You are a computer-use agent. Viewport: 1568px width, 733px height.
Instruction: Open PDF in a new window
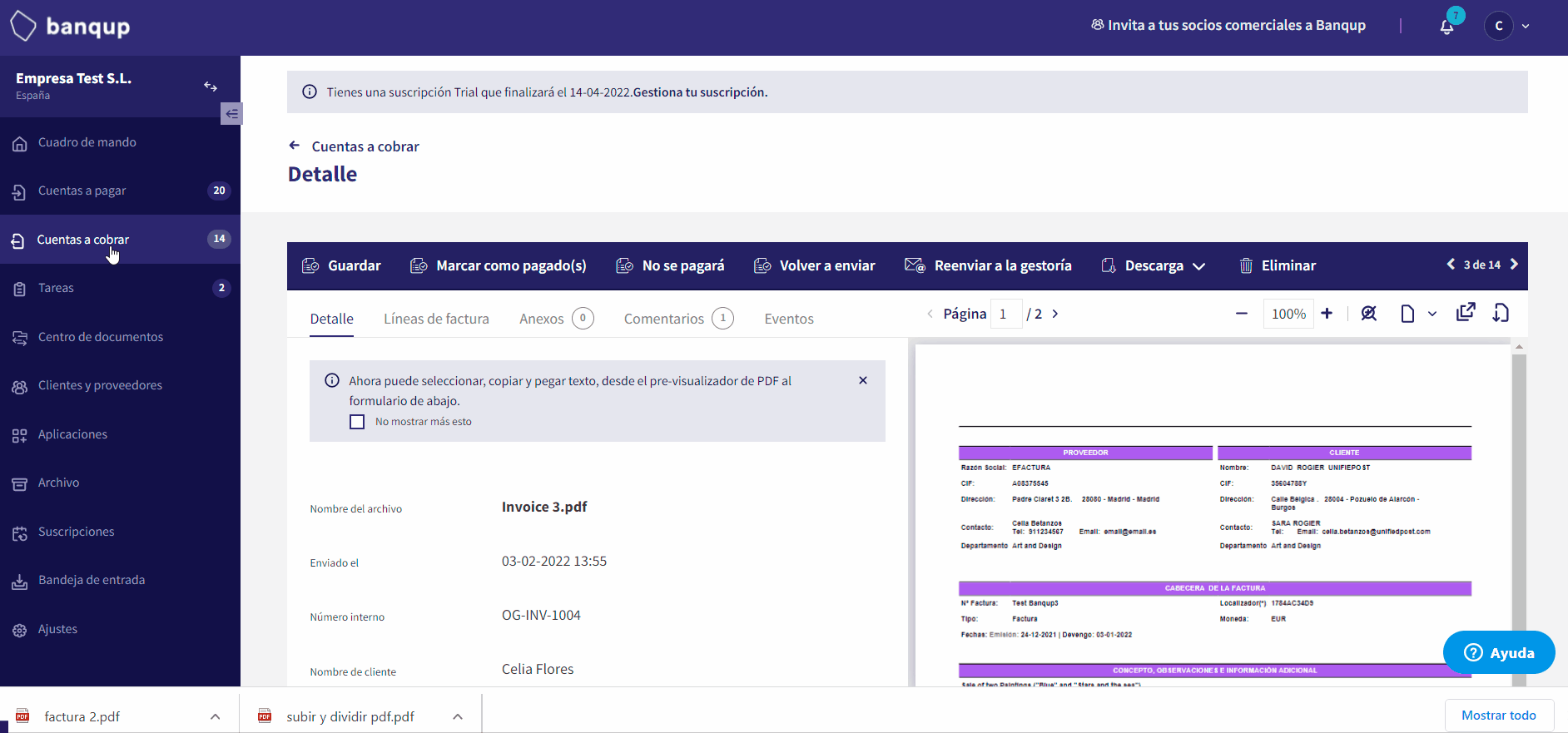click(1466, 312)
